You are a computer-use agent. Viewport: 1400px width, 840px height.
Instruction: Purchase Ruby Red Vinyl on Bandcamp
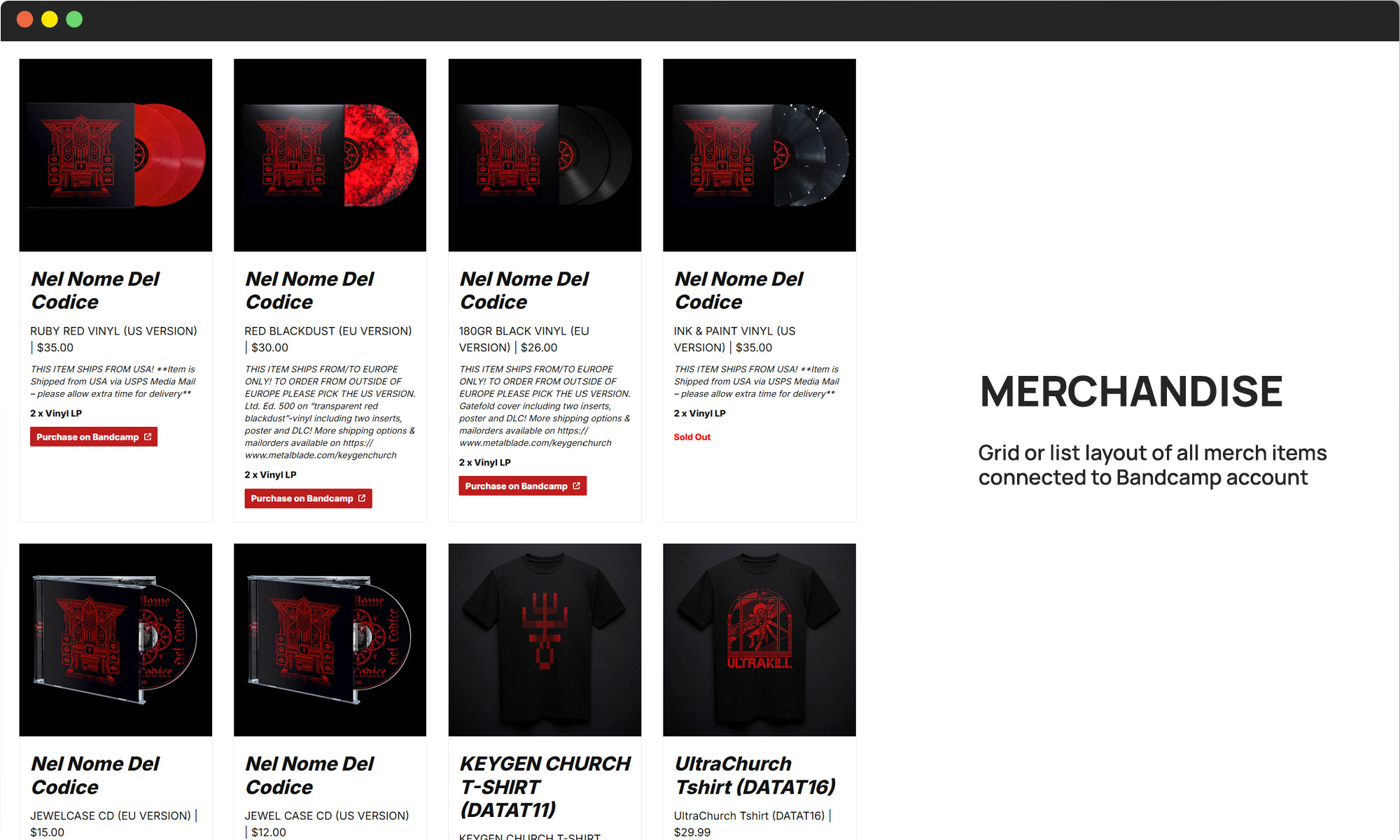[x=94, y=437]
